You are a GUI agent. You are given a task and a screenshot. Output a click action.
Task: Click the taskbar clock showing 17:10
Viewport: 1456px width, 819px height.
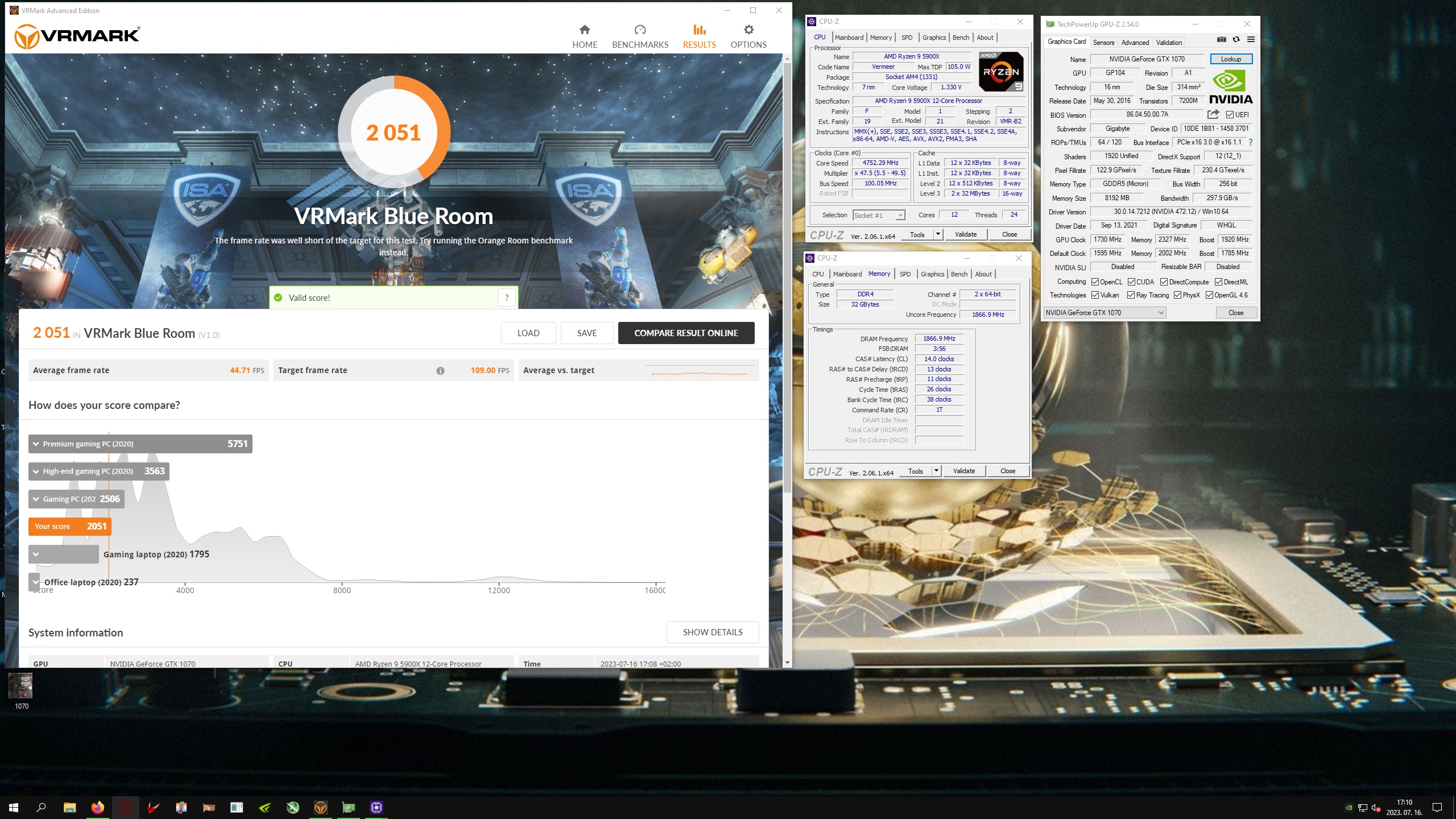1404,807
